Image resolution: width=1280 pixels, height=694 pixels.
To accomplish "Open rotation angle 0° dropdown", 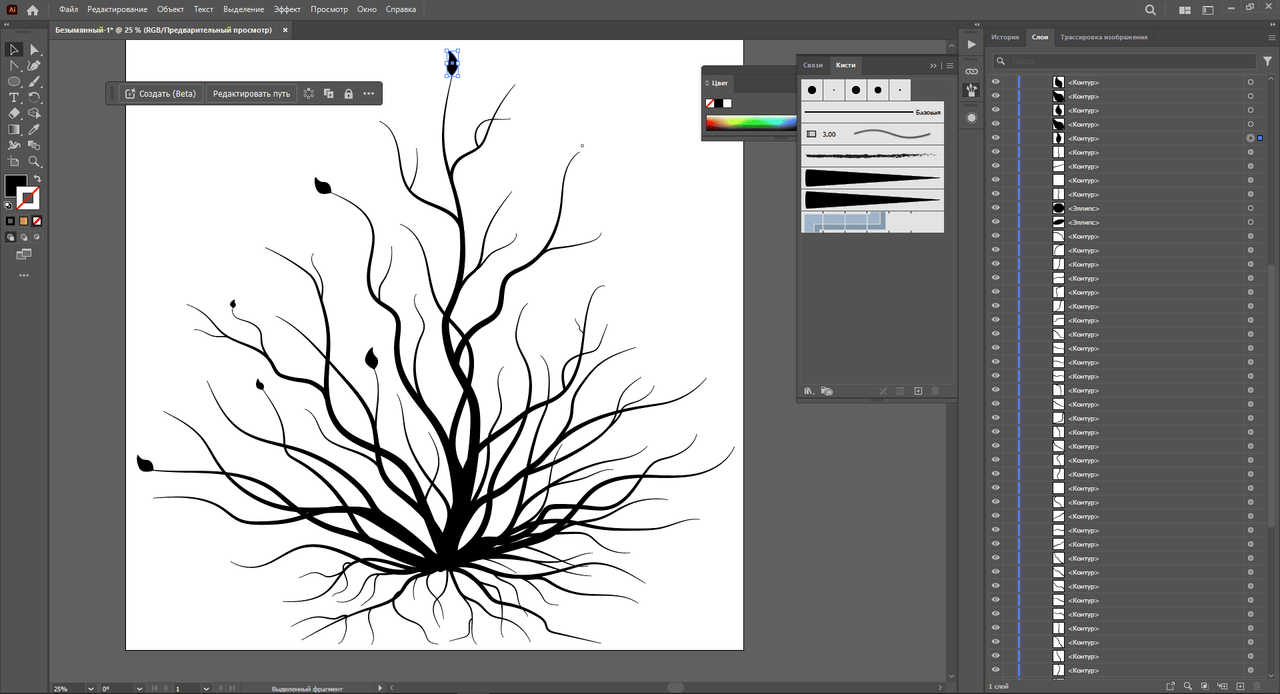I will click(x=140, y=689).
